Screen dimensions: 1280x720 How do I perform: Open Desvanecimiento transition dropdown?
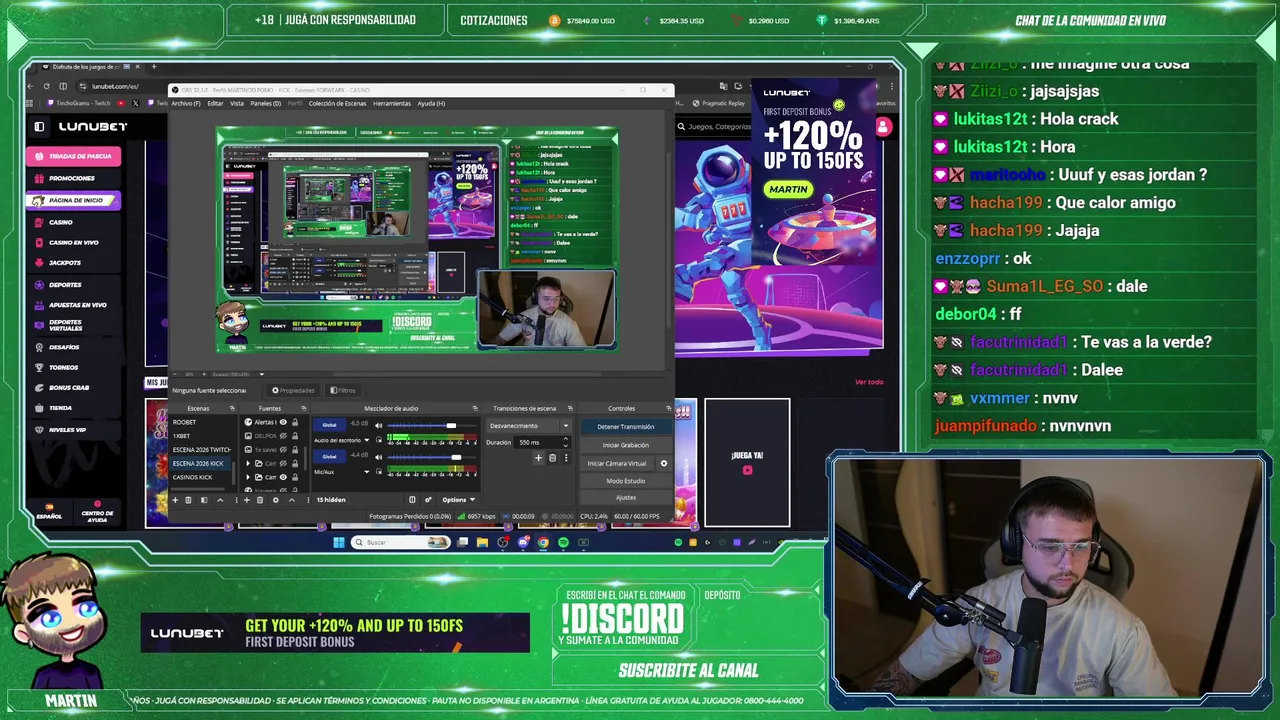(x=529, y=426)
